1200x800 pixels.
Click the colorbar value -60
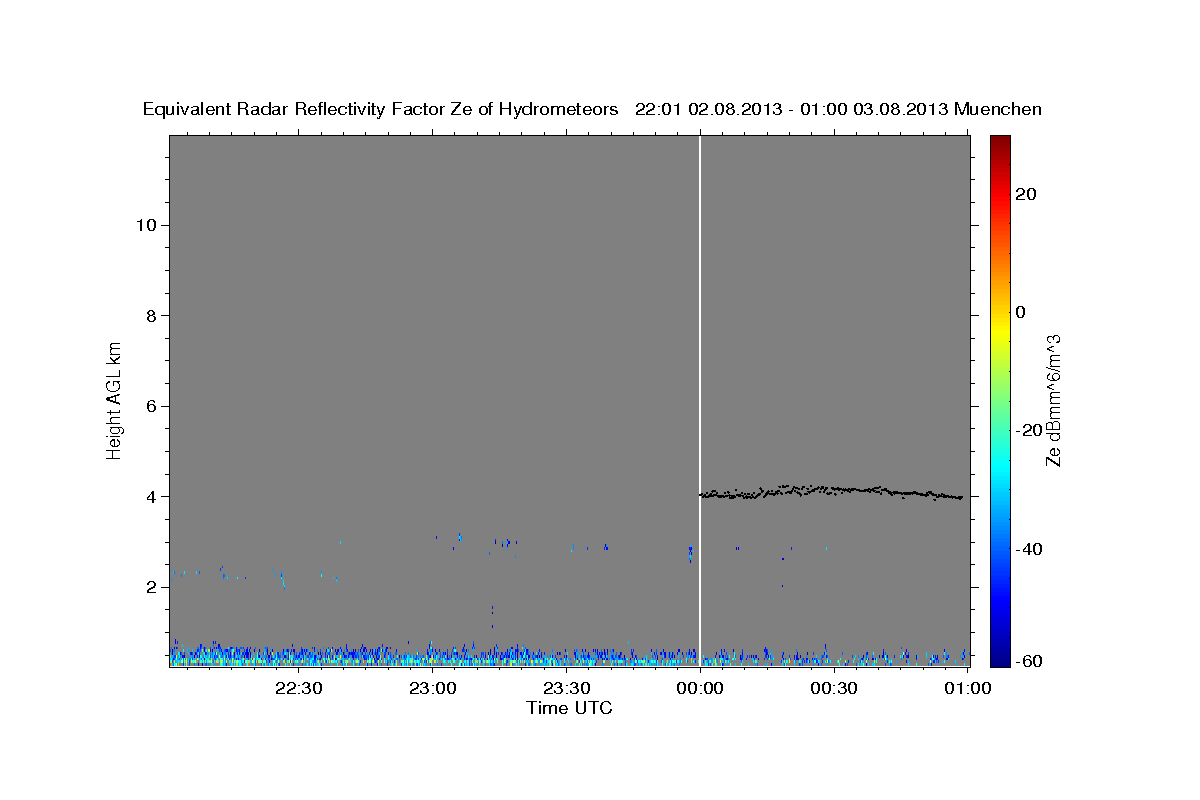[x=1030, y=661]
